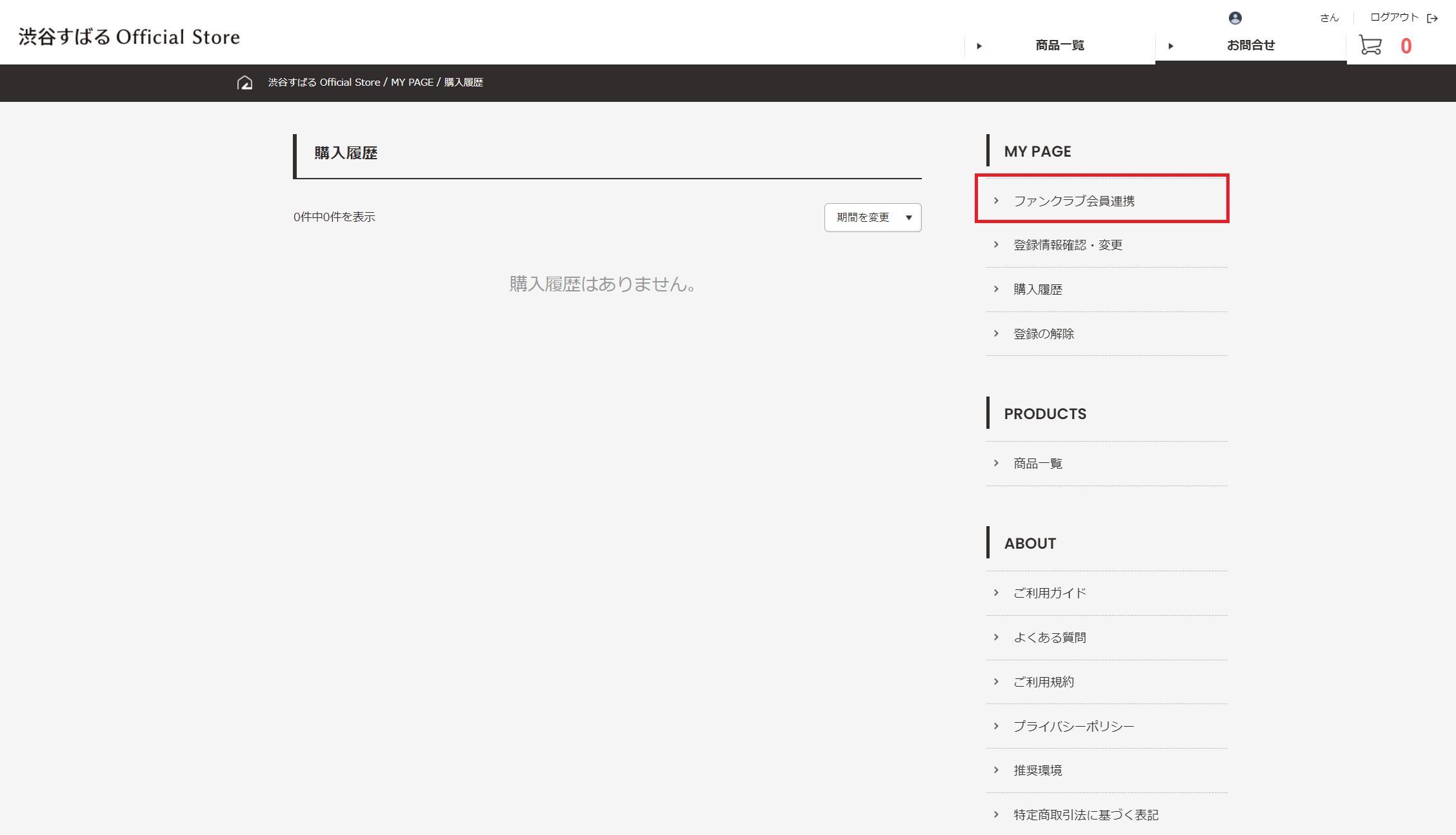
Task: Click the home icon in breadcrumb
Action: [x=244, y=83]
